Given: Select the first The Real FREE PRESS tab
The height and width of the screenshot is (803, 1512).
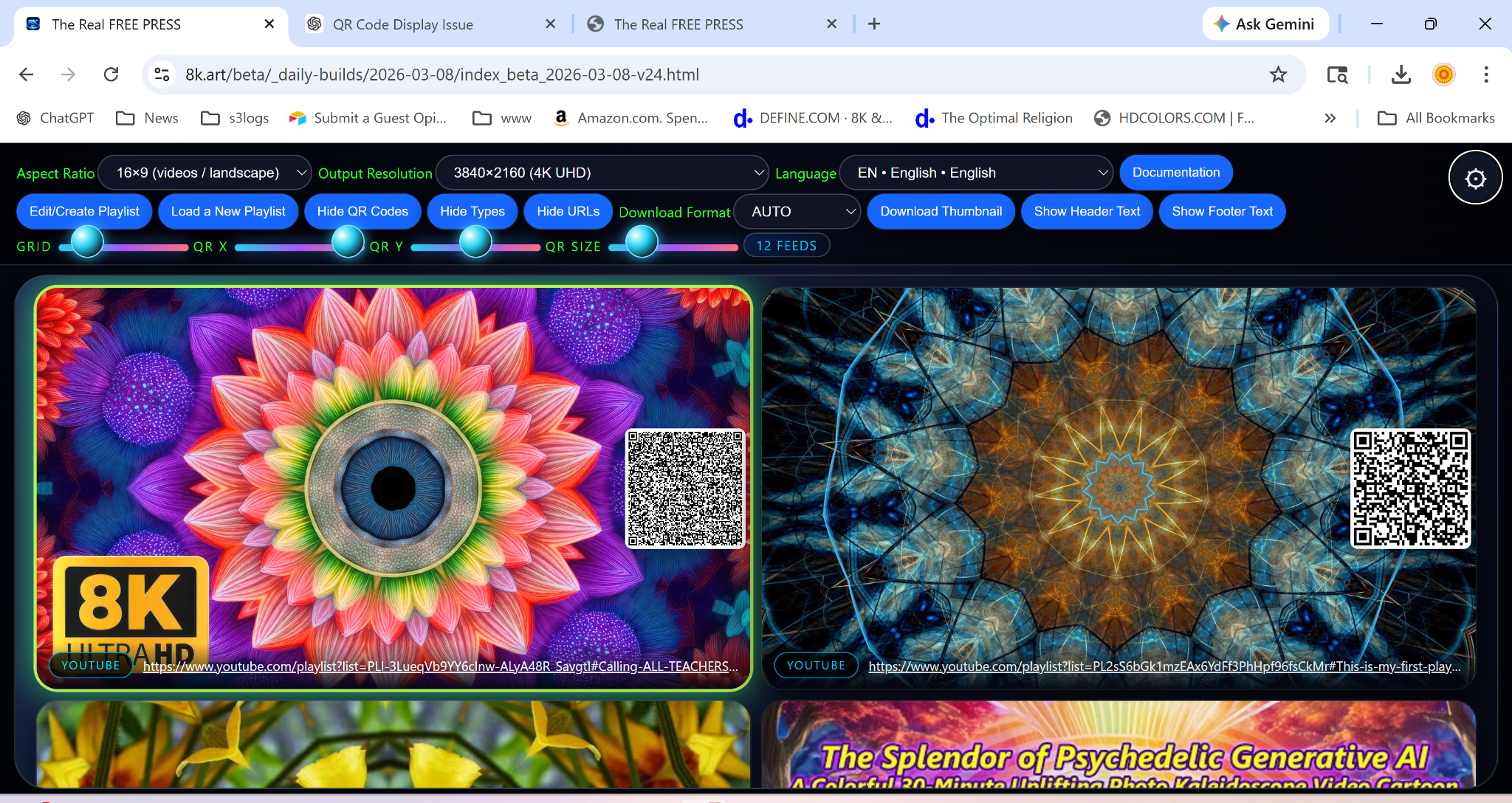Looking at the screenshot, I should [151, 24].
